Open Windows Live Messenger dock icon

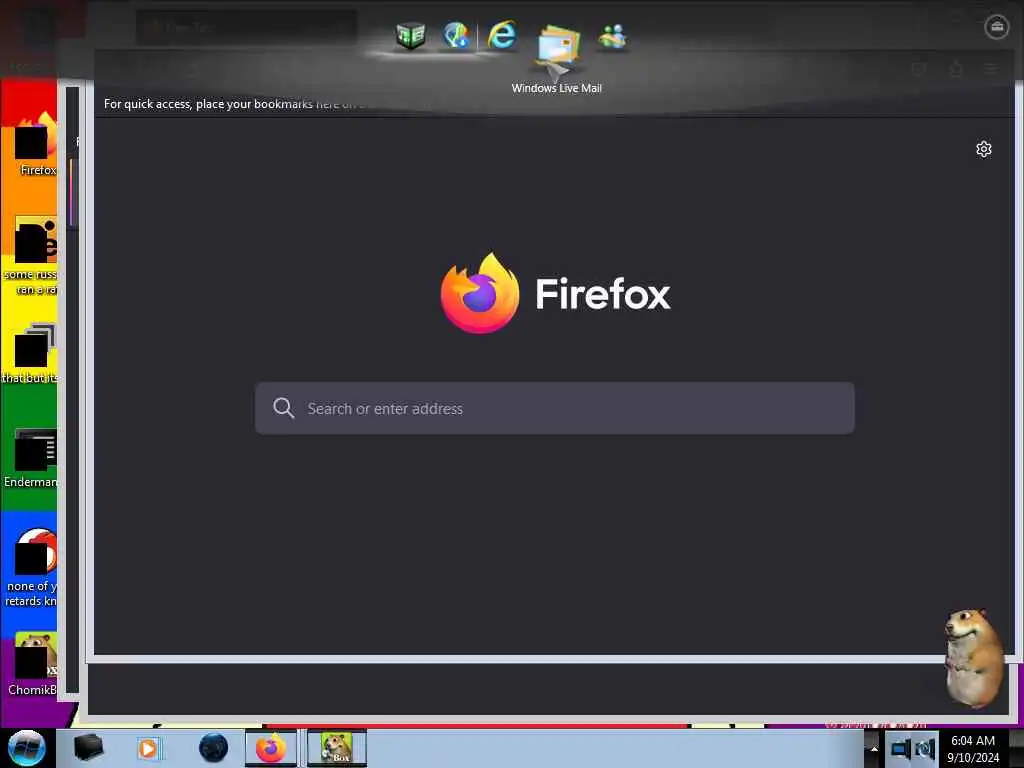tap(613, 36)
